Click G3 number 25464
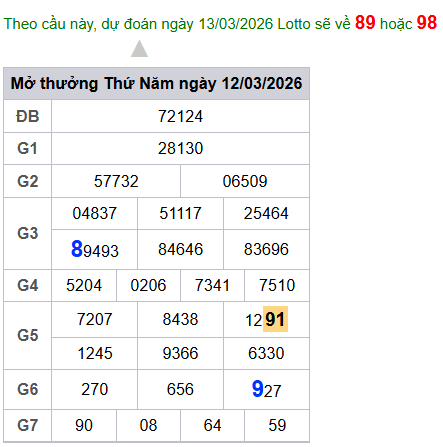The height and width of the screenshot is (447, 443). point(266,213)
